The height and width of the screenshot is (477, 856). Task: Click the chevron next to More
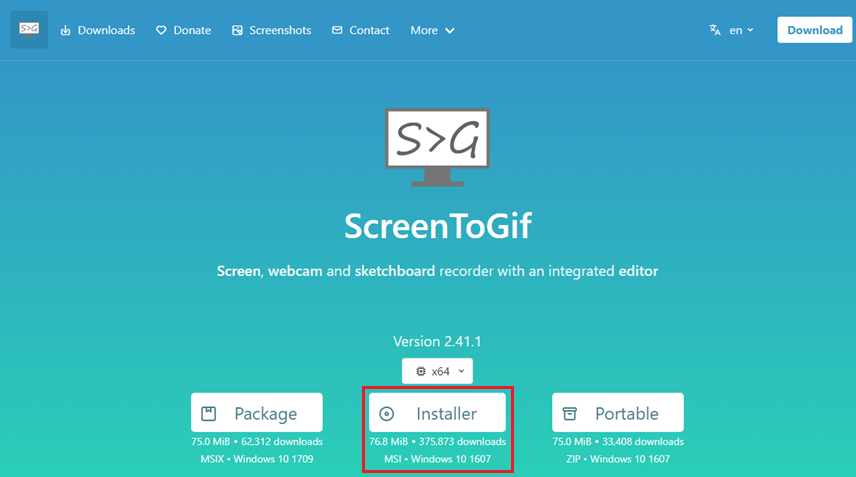[x=450, y=31]
